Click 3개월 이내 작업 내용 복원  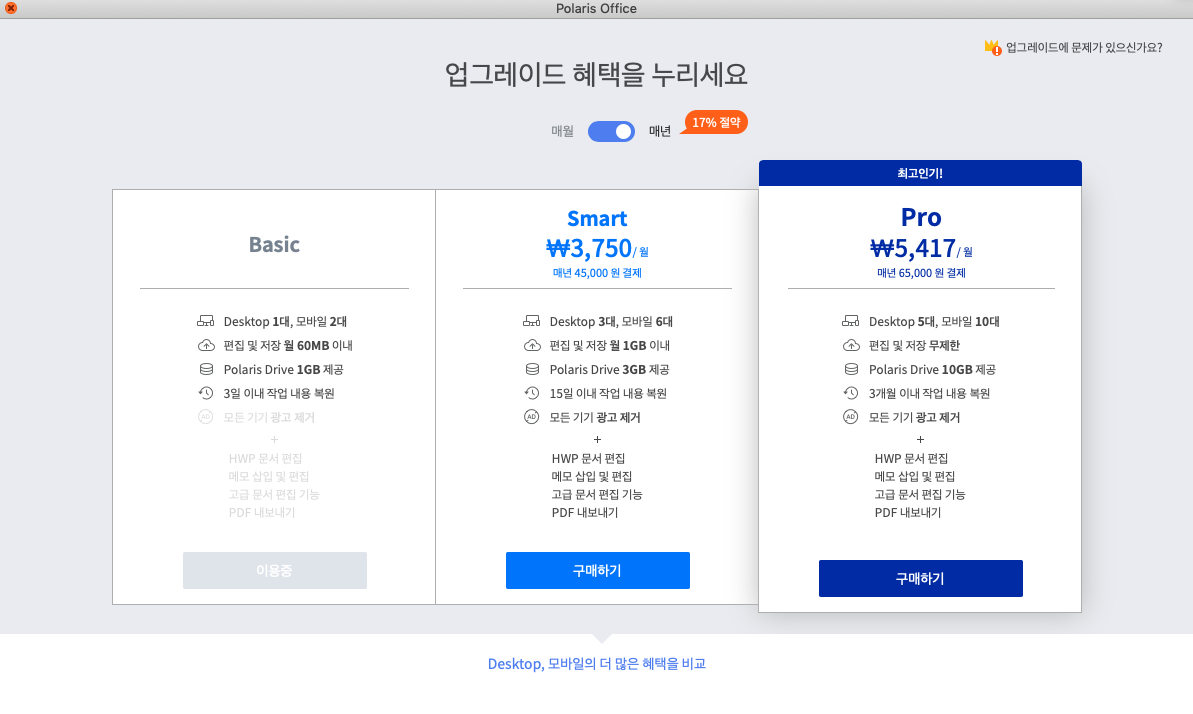929,393
